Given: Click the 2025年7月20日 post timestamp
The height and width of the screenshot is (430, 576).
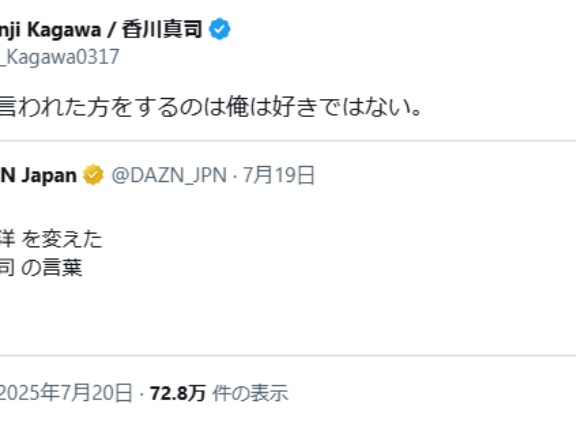Looking at the screenshot, I should 66,393.
